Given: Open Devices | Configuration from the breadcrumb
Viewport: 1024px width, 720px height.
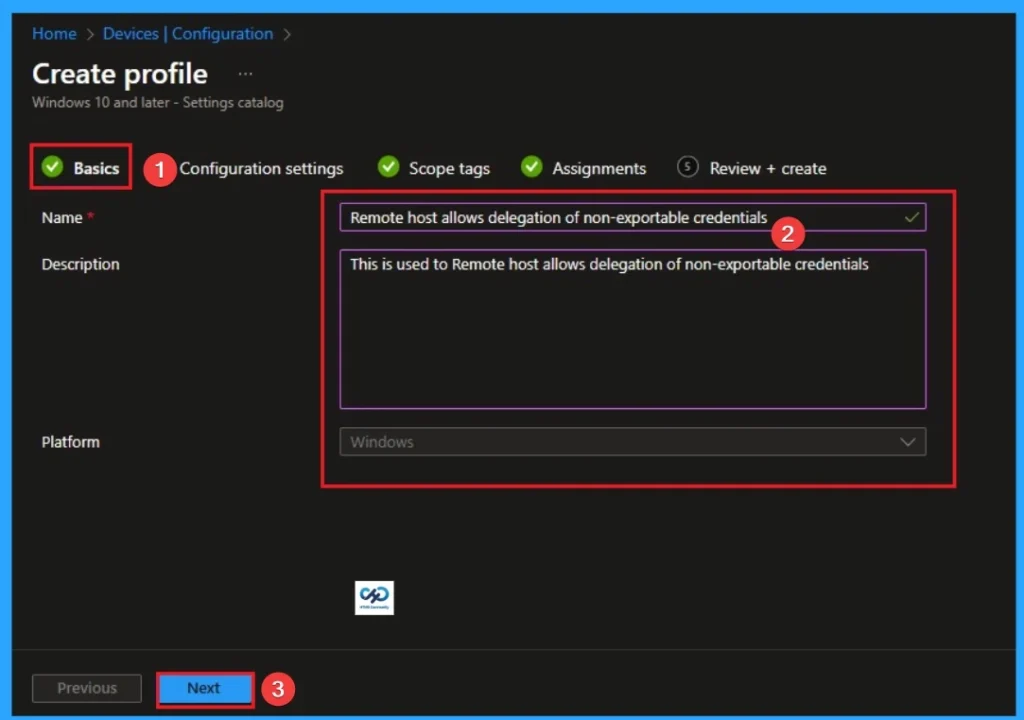Looking at the screenshot, I should click(188, 33).
